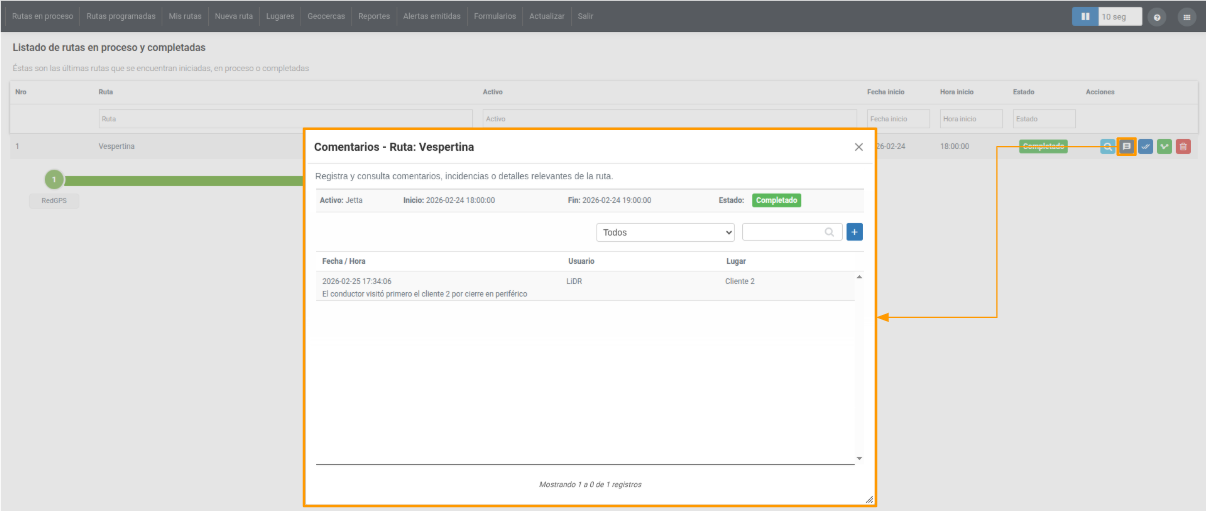Viewport: 1206px width, 511px height.
Task: Click the Hora inicio filter field
Action: pyautogui.click(x=971, y=118)
